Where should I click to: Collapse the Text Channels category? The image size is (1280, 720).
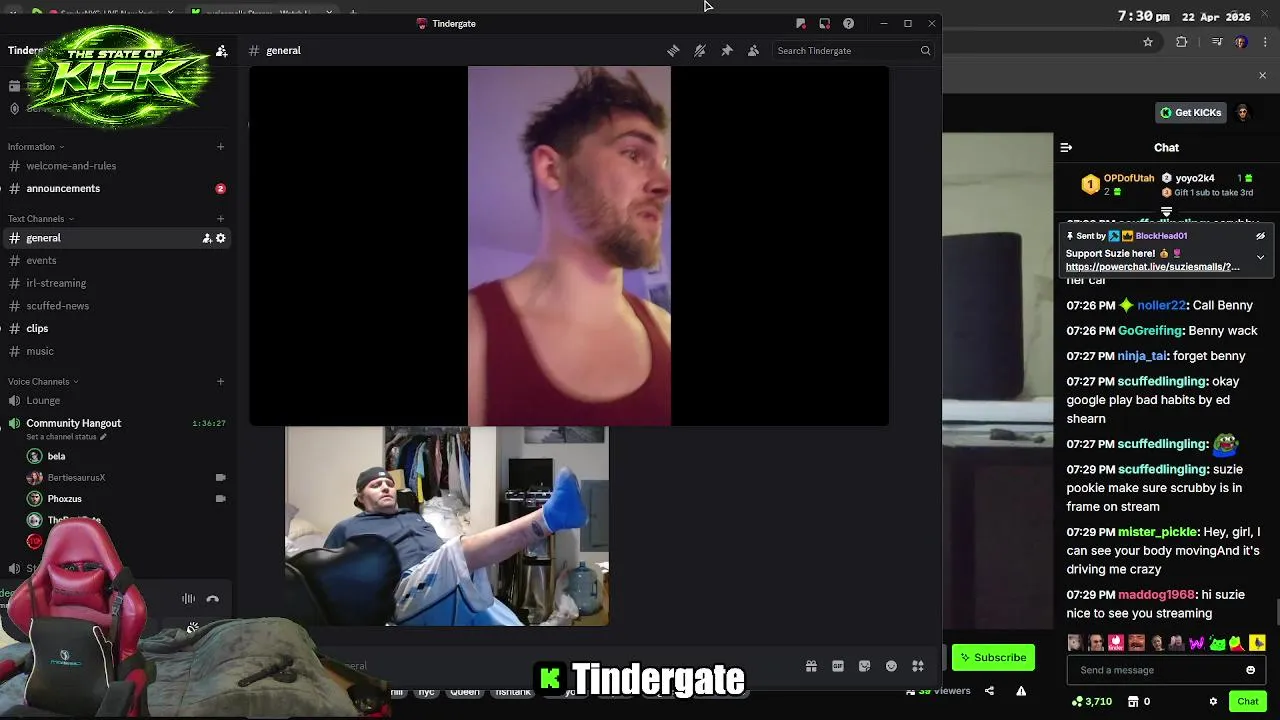[40, 219]
